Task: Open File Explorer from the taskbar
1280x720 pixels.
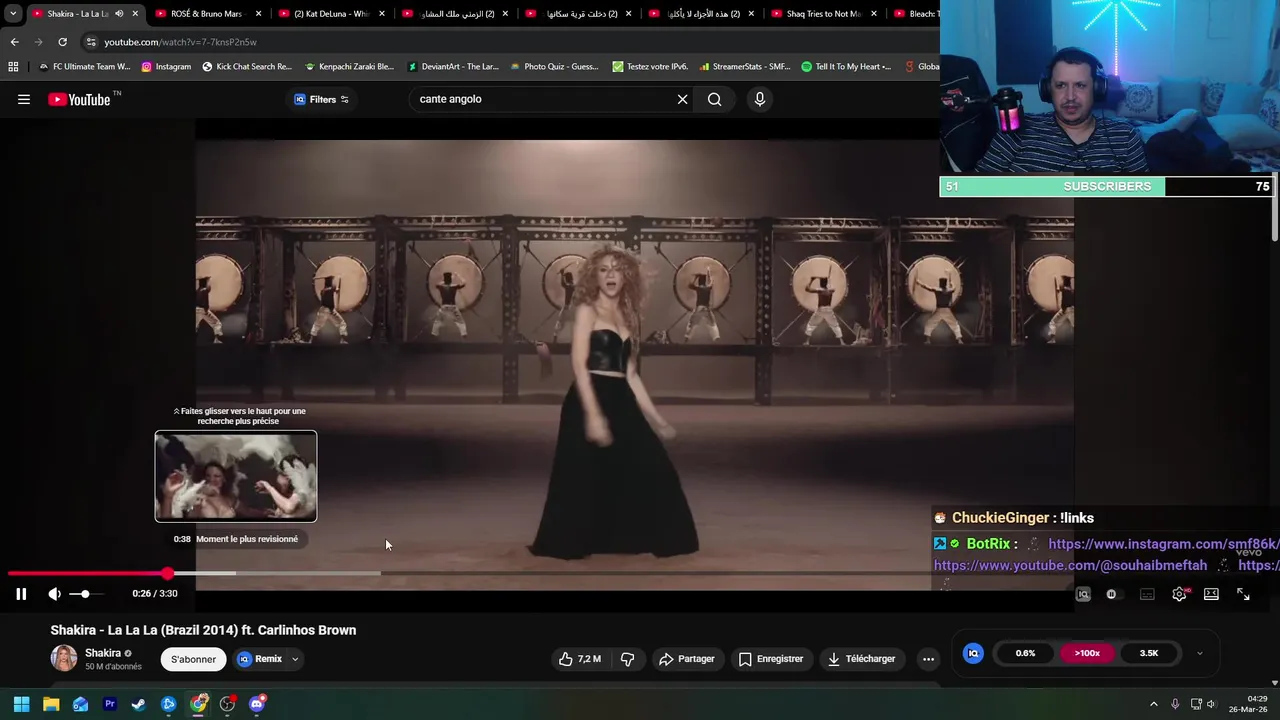Action: click(x=51, y=704)
